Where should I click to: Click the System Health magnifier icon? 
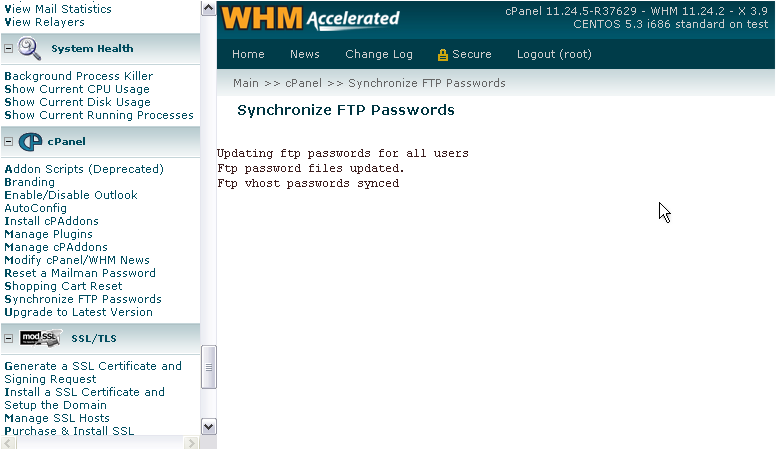click(29, 49)
